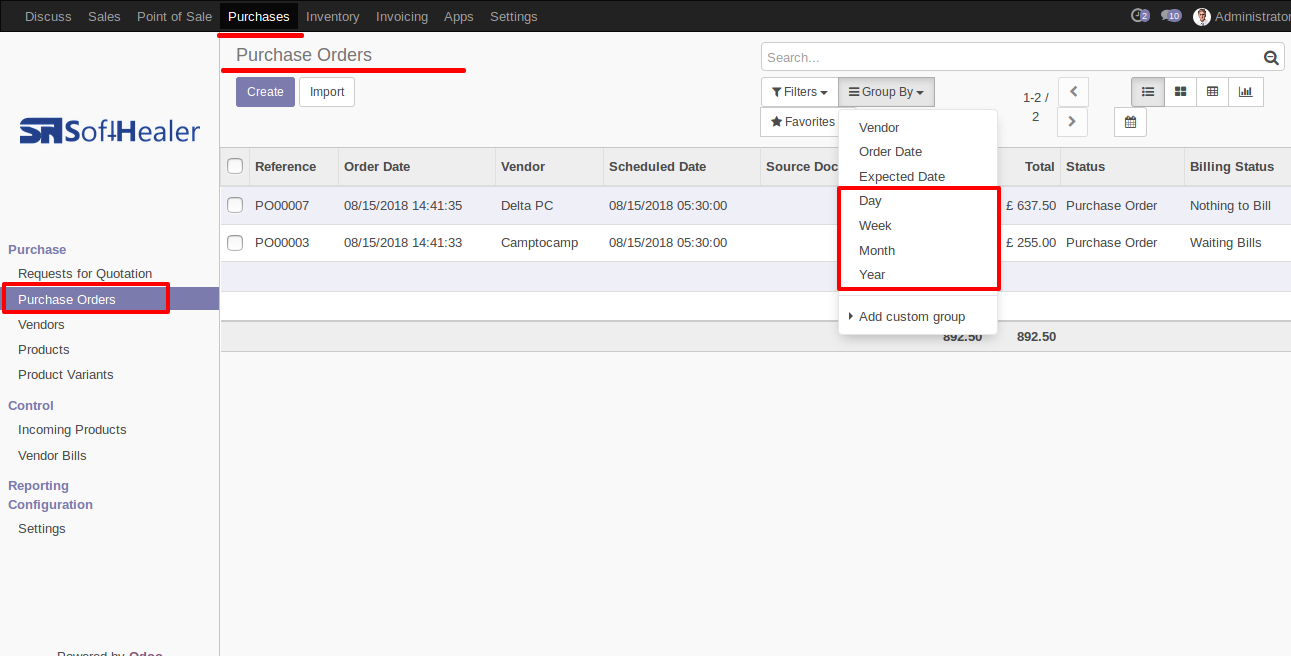
Task: Open Settings under Configuration in sidebar
Action: pyautogui.click(x=42, y=528)
